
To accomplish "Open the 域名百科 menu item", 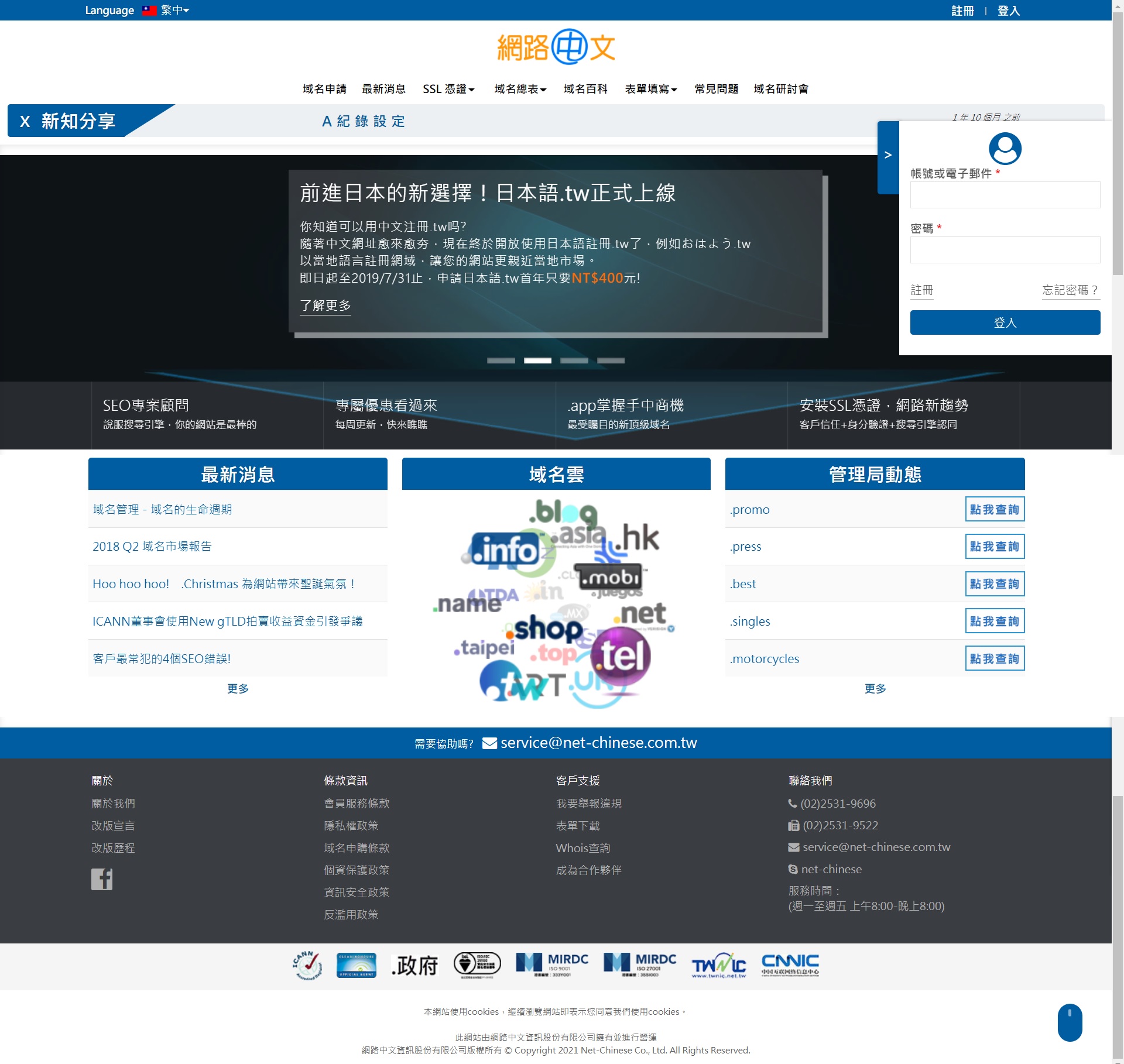I will tap(585, 89).
